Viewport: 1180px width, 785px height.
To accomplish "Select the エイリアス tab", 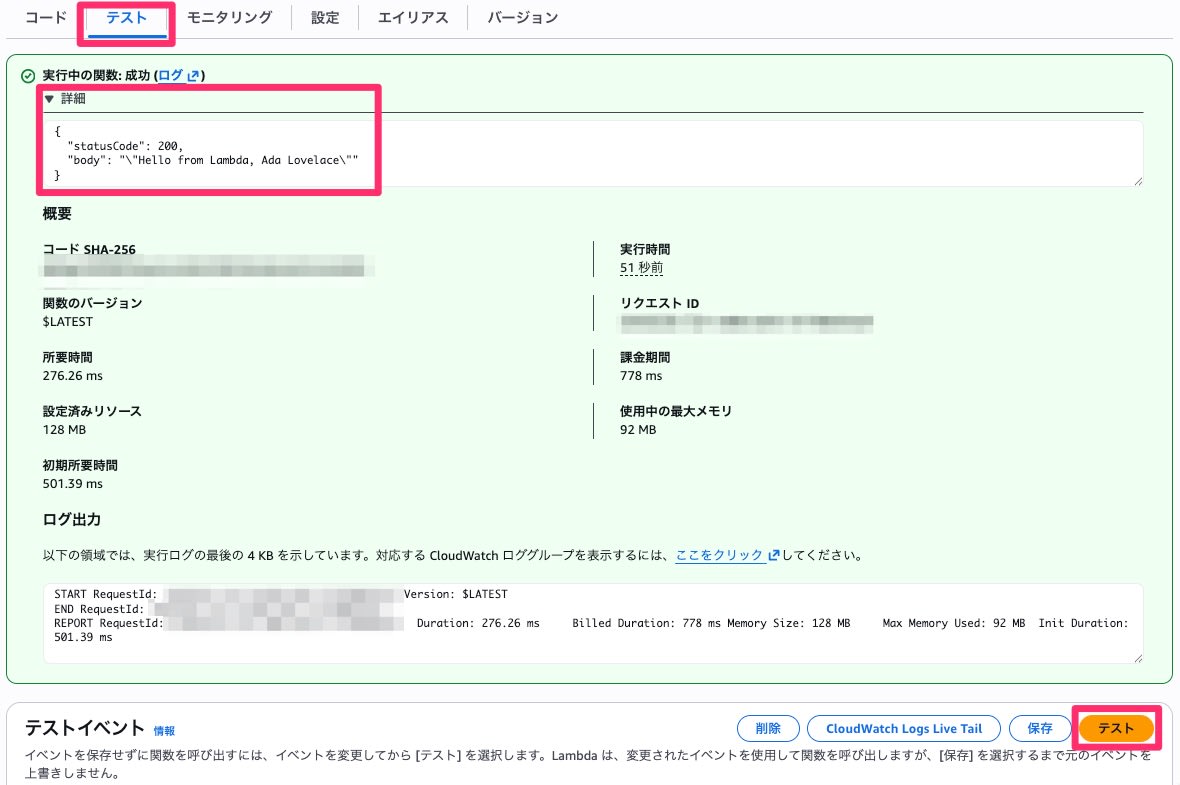I will point(411,17).
